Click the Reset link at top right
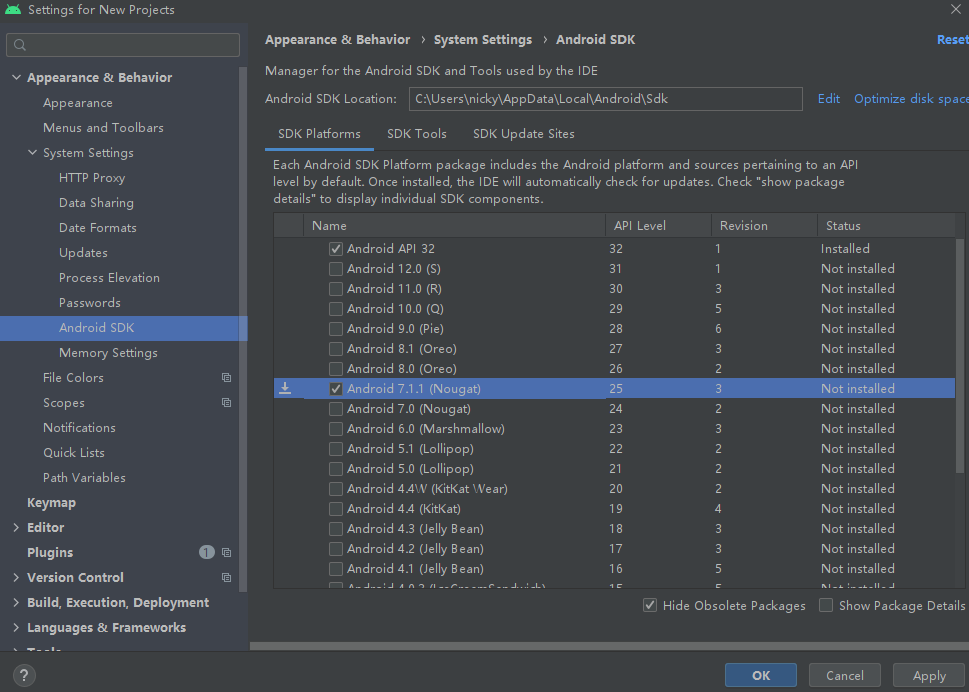Screen dimensions: 969x692 point(952,40)
